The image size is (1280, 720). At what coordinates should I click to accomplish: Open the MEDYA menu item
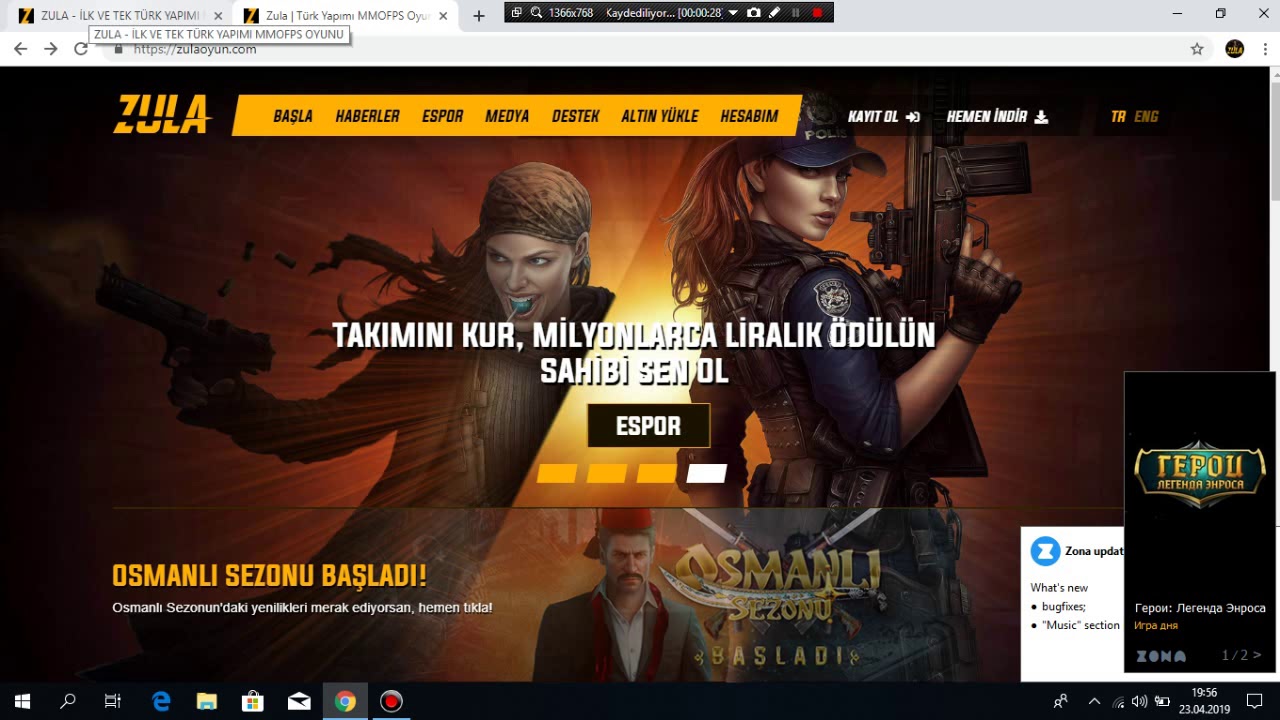click(x=507, y=116)
